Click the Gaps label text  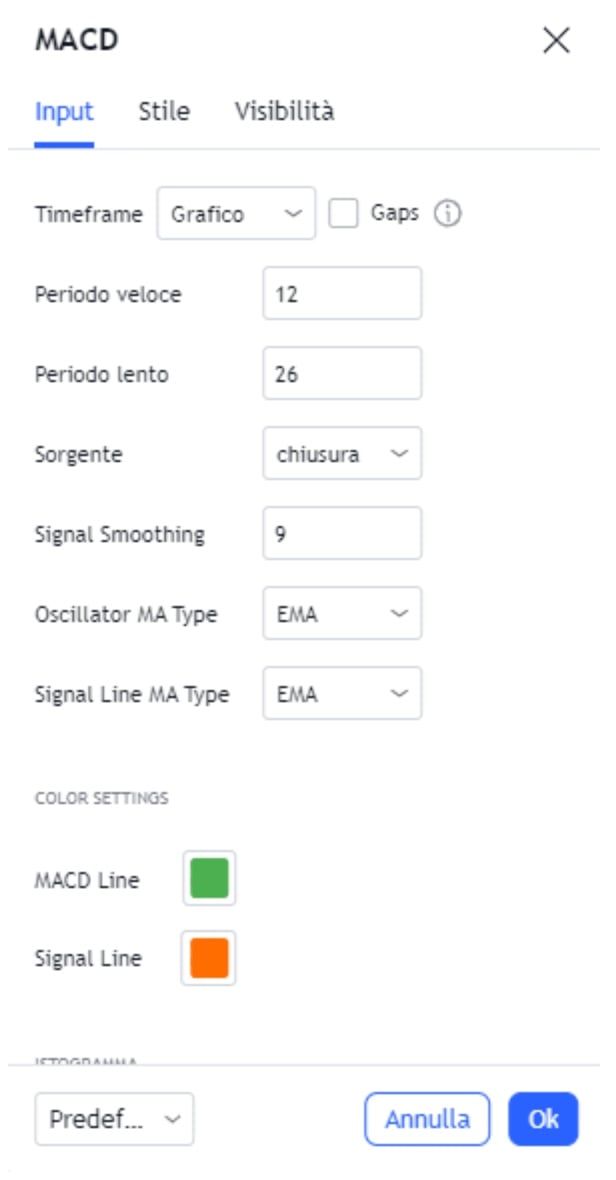click(394, 213)
